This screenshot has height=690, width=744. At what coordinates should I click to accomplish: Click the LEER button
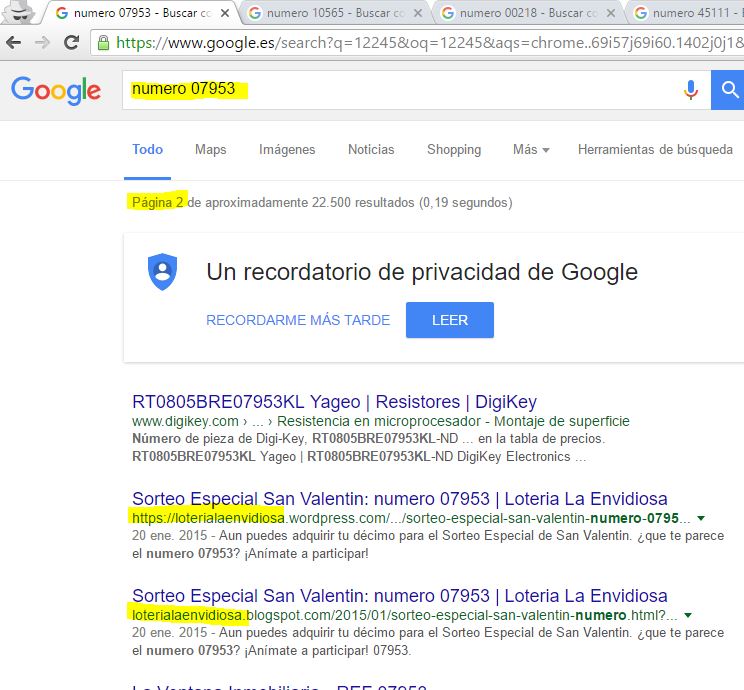coord(450,320)
